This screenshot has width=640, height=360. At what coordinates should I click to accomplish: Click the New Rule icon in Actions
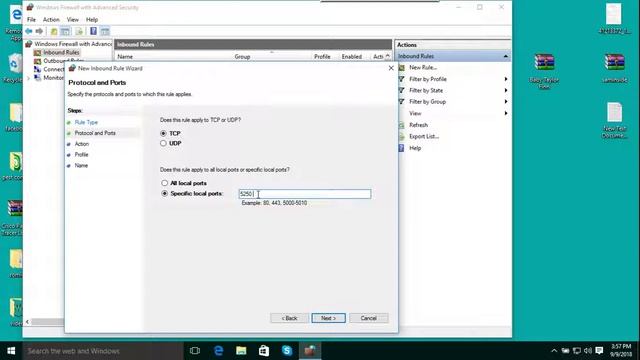(402, 67)
